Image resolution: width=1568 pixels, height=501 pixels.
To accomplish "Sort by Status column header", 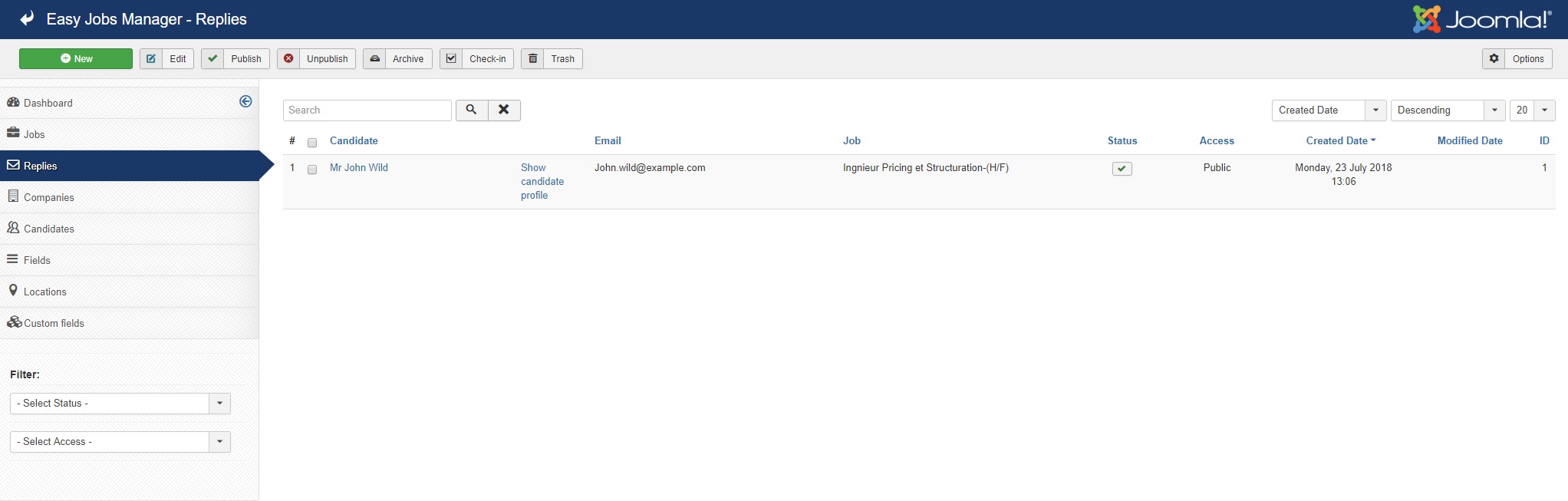I will coord(1122,140).
